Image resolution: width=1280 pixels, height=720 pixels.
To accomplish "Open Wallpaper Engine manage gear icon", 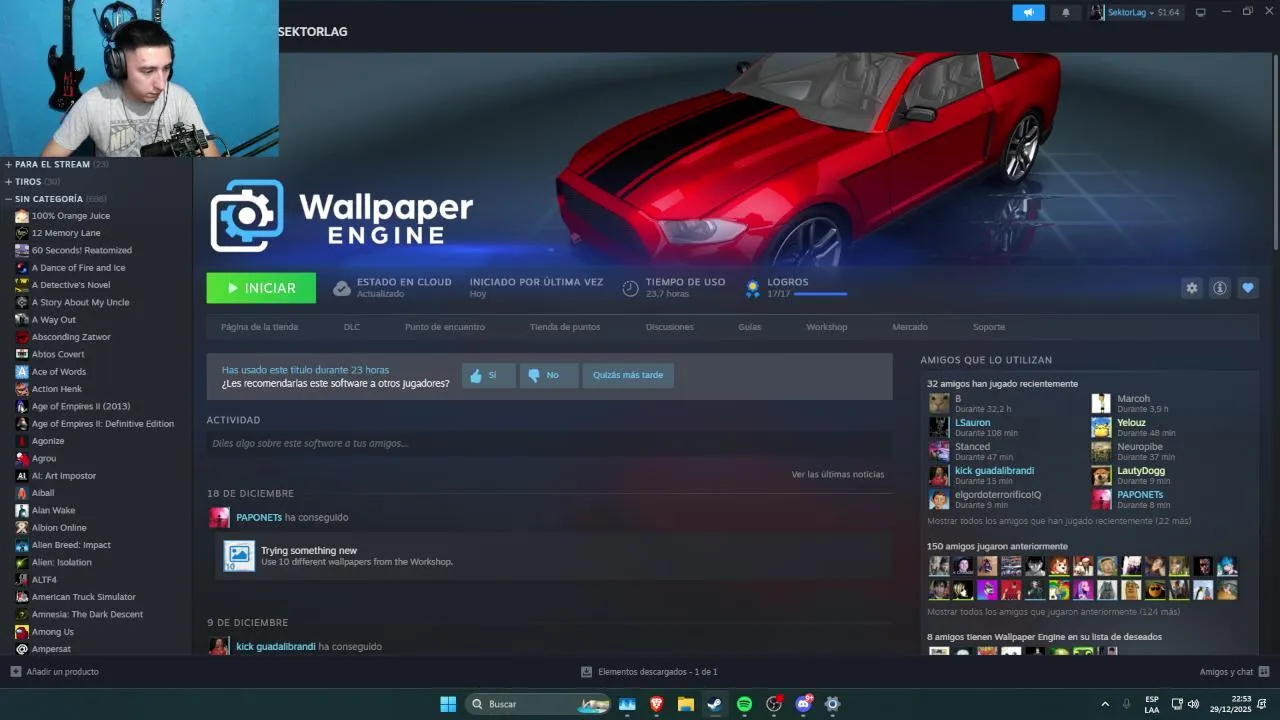I will click(1192, 288).
